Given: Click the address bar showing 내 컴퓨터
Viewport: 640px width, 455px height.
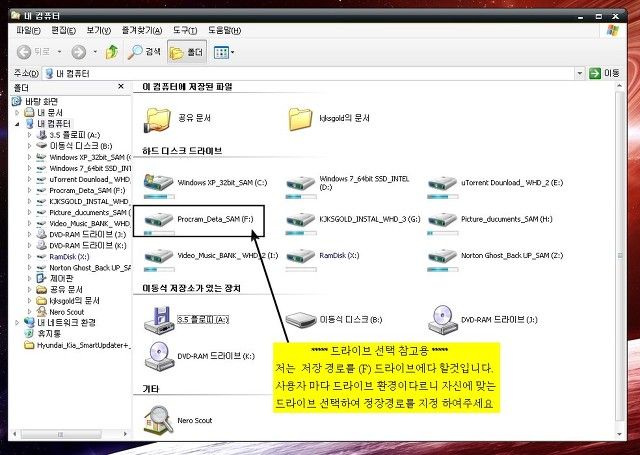Looking at the screenshot, I should [309, 73].
